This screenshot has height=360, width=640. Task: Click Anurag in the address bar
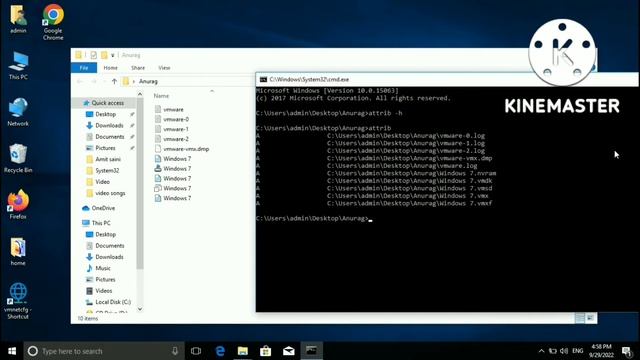tap(148, 81)
